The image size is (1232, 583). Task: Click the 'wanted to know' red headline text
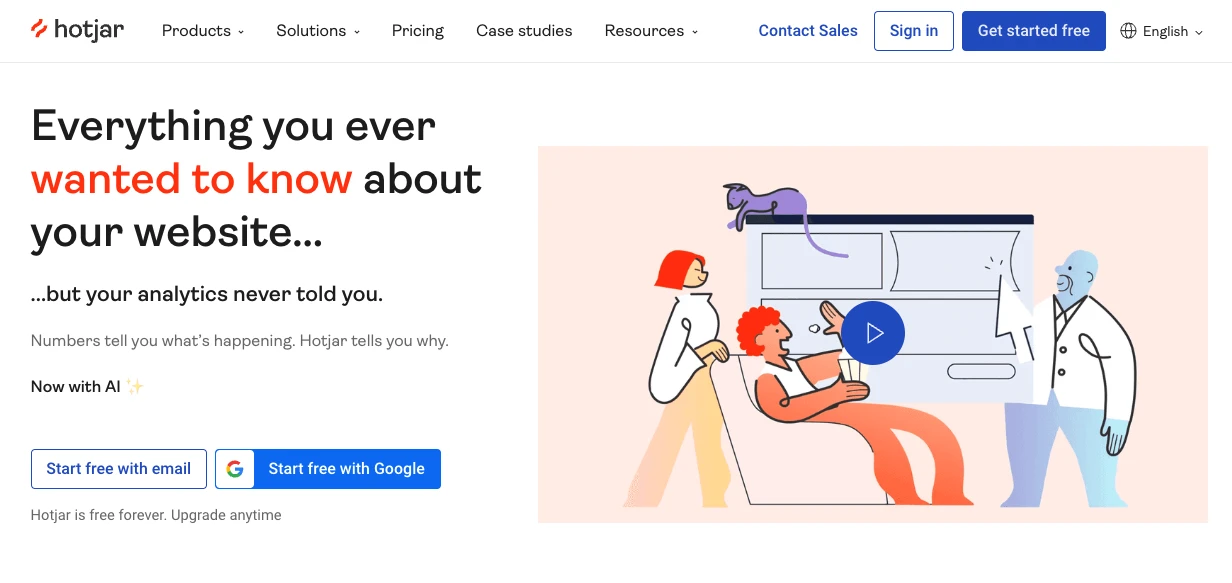[191, 179]
